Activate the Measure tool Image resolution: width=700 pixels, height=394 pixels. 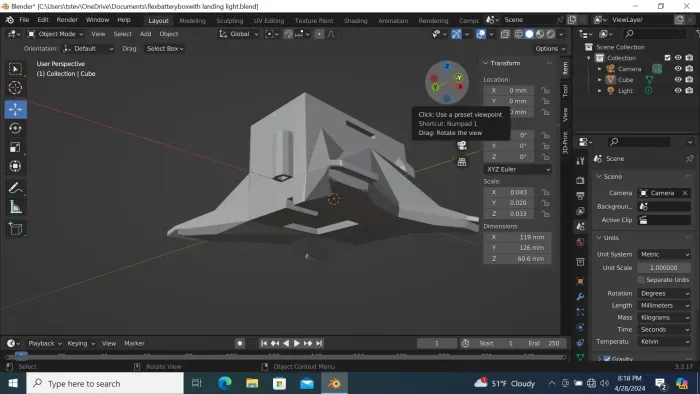click(x=16, y=207)
